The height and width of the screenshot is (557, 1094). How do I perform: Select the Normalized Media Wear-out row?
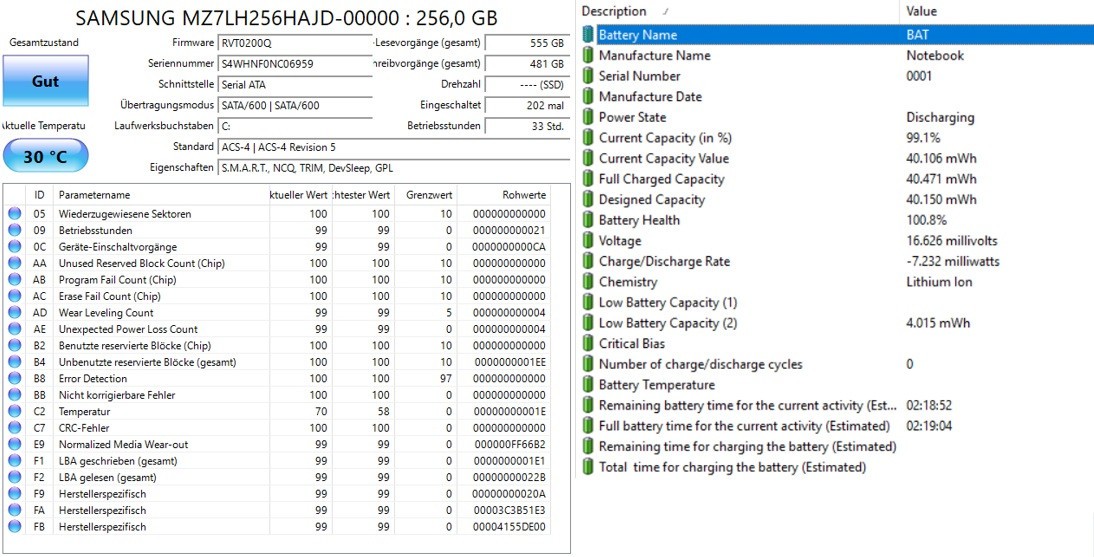point(279,445)
